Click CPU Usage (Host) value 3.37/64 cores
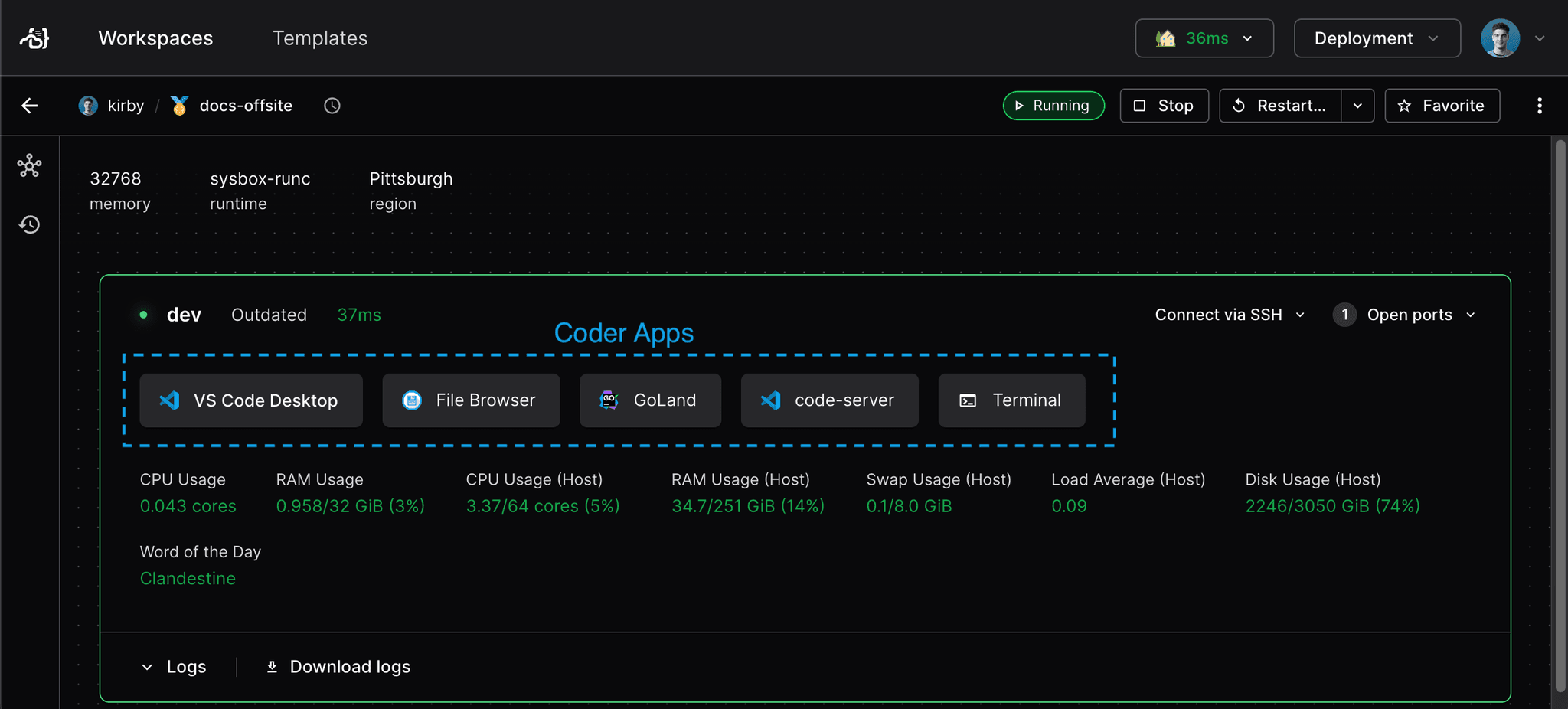Image resolution: width=1568 pixels, height=709 pixels. click(543, 506)
